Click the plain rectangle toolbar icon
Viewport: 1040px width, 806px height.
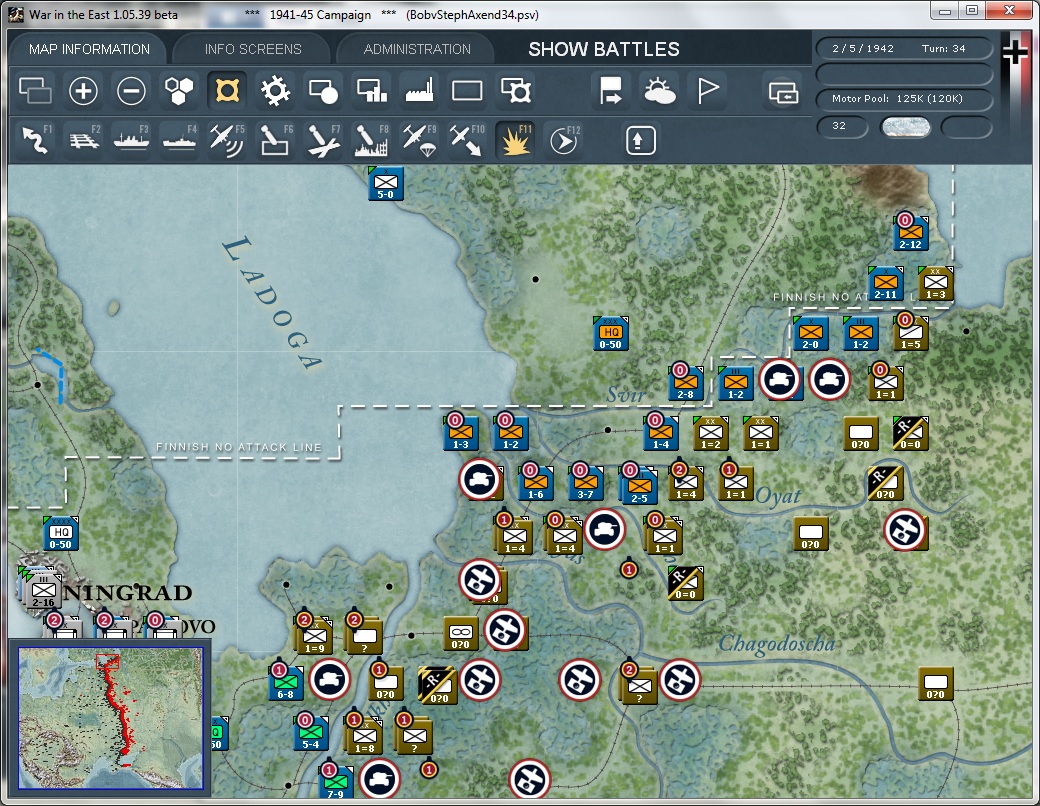click(x=467, y=90)
